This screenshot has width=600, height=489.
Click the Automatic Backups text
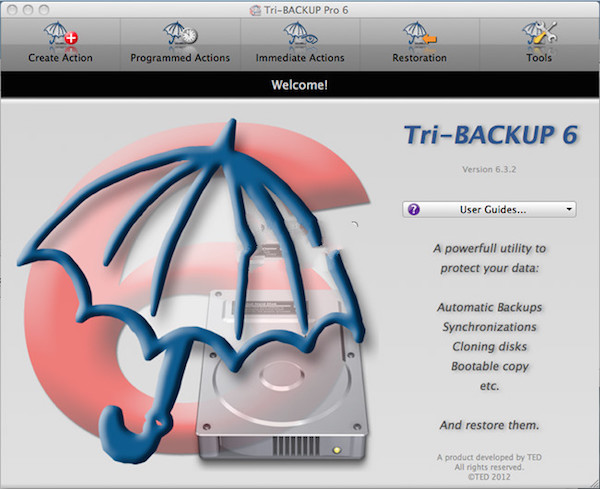tap(489, 307)
